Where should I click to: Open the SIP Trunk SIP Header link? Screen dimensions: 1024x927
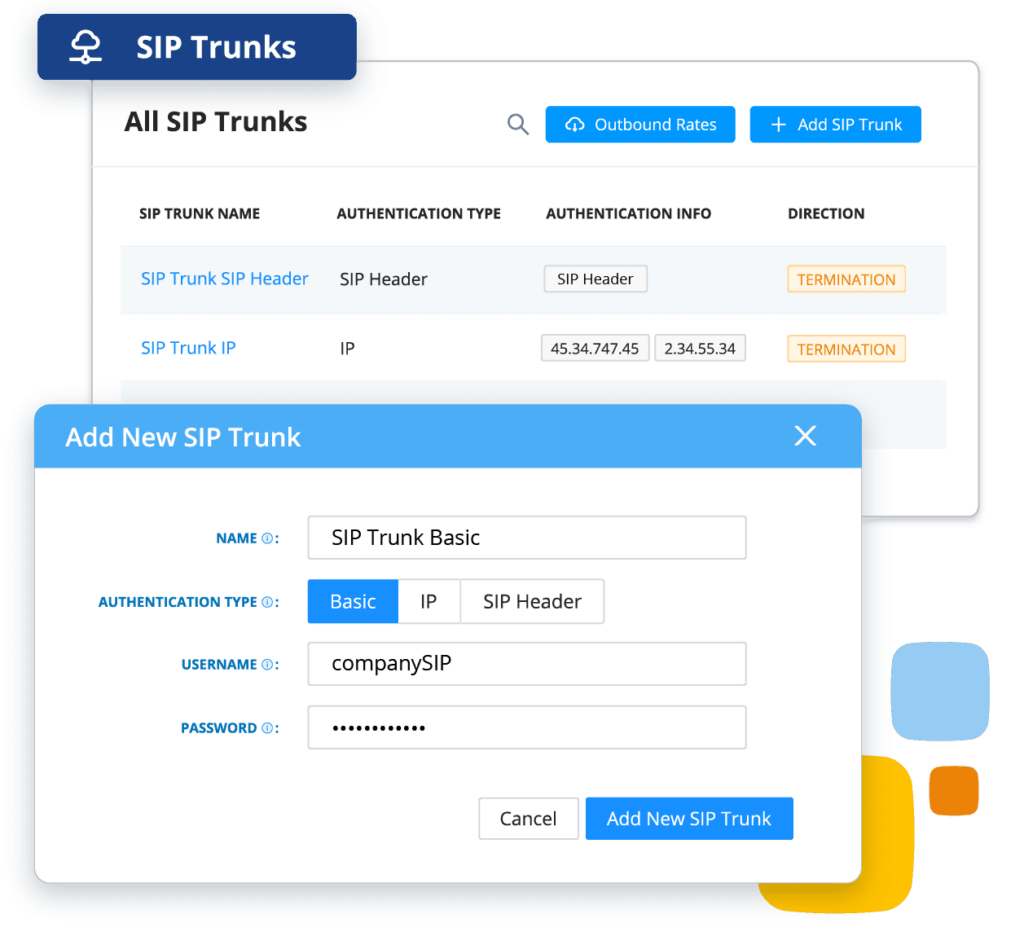(225, 279)
